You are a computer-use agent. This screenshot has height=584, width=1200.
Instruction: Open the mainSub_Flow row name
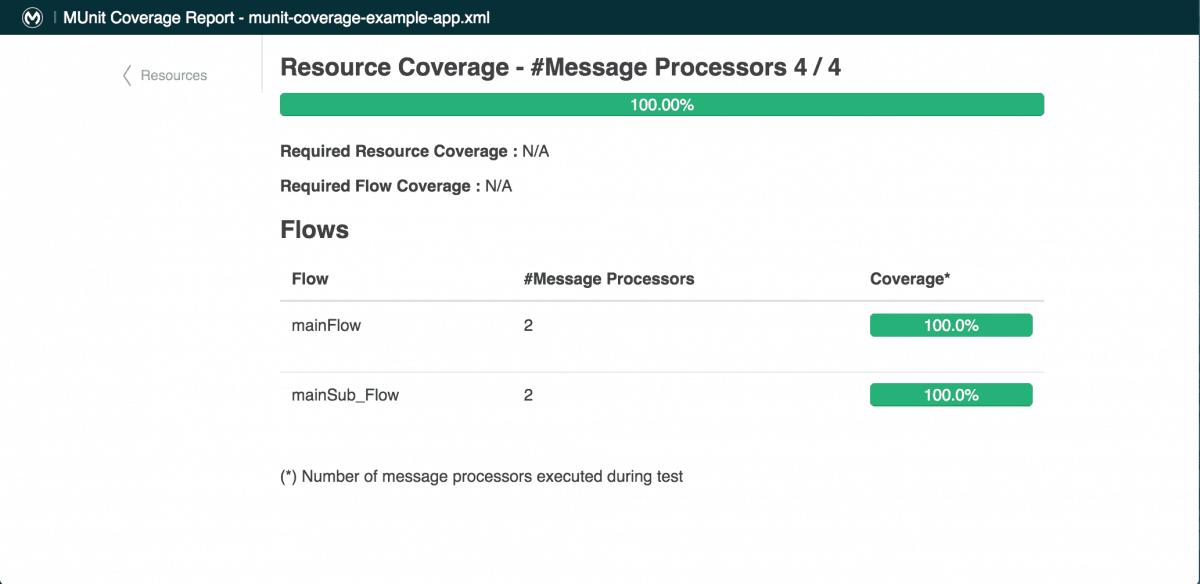[345, 395]
